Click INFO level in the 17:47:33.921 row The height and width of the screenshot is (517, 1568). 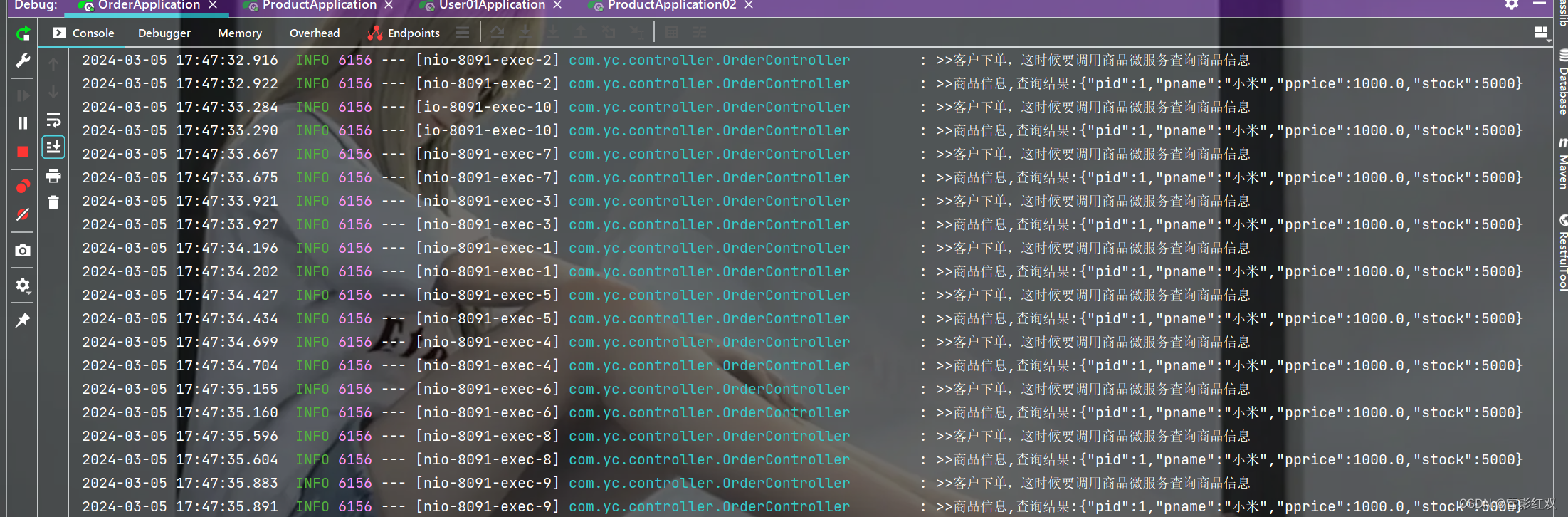(x=312, y=202)
